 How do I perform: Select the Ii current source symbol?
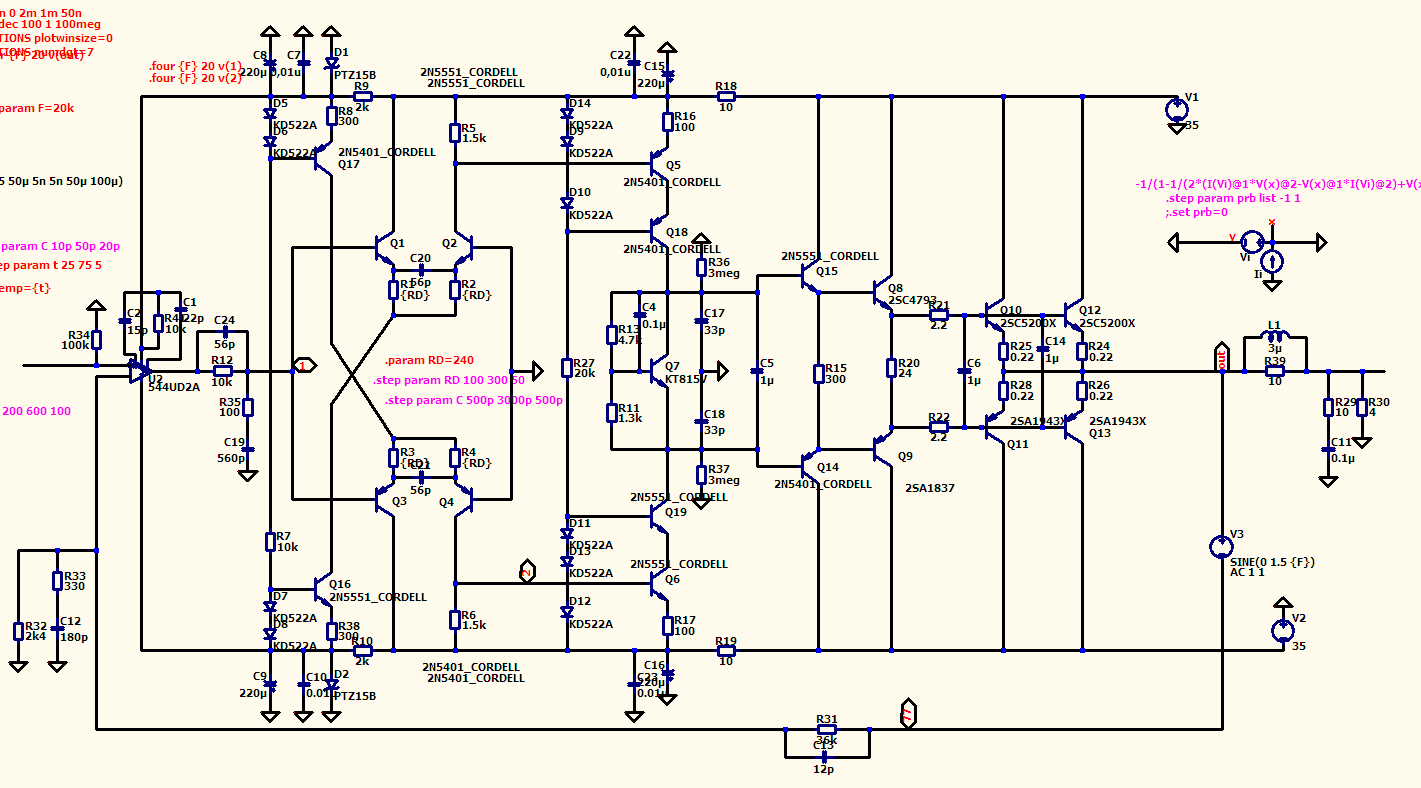click(1272, 262)
